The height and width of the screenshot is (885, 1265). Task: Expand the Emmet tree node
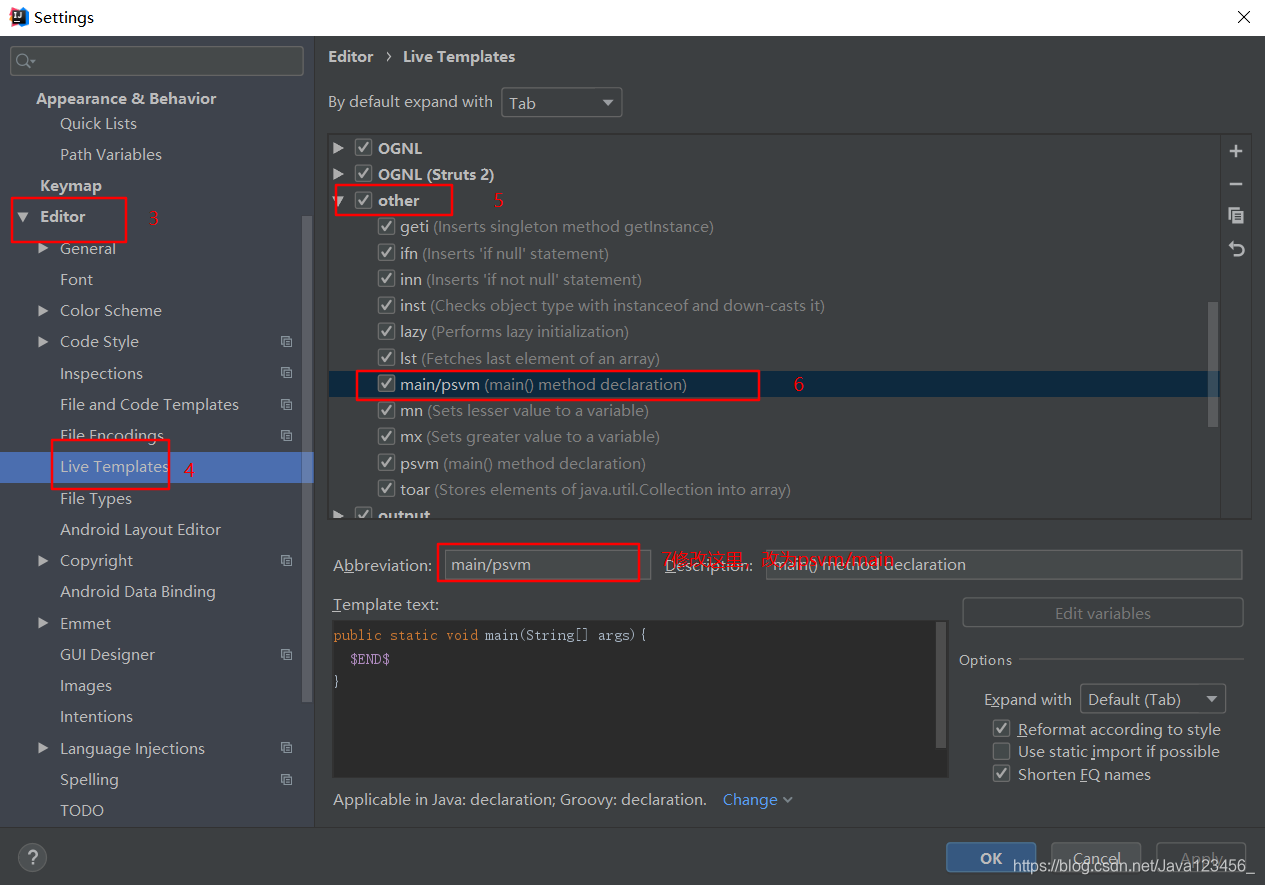tap(43, 623)
